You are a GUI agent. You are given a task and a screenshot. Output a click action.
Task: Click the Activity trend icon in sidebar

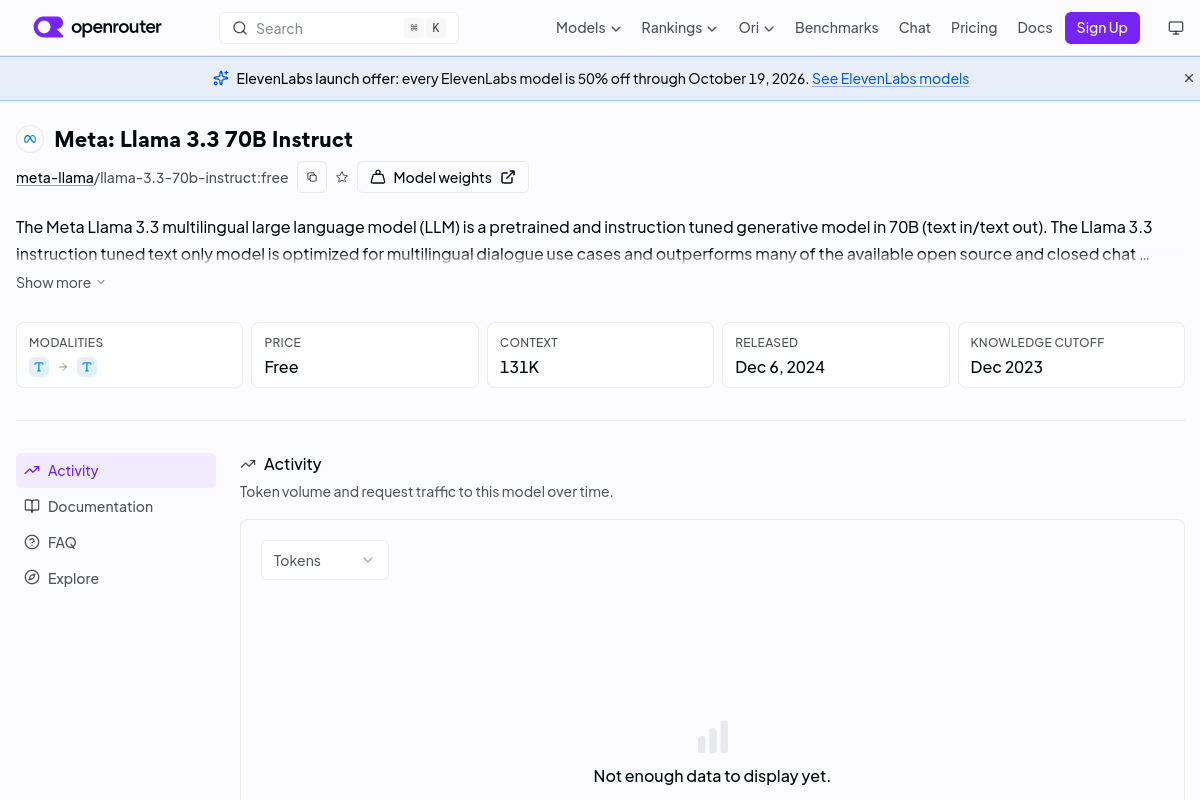coord(32,470)
